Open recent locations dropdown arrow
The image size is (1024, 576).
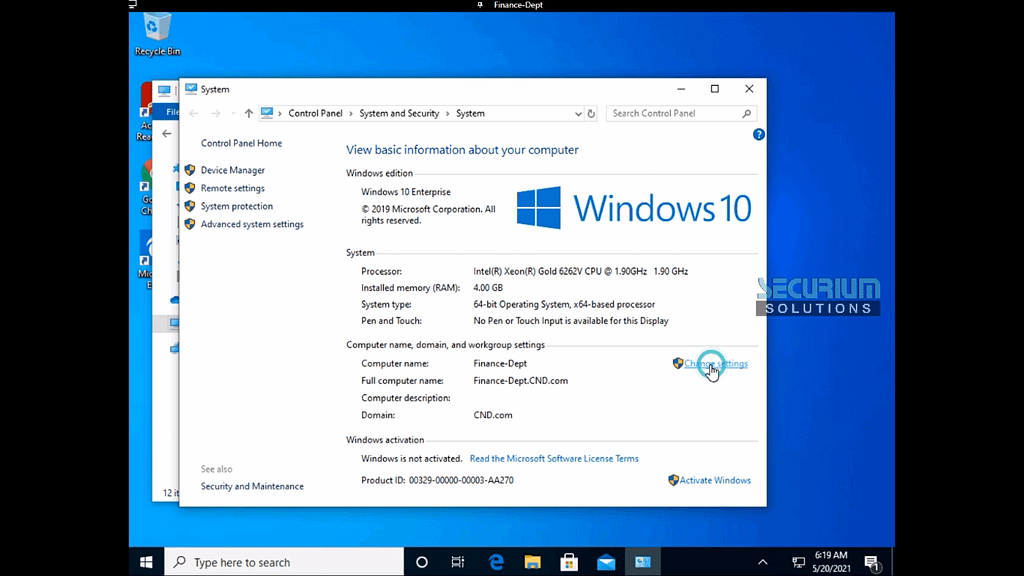click(233, 114)
